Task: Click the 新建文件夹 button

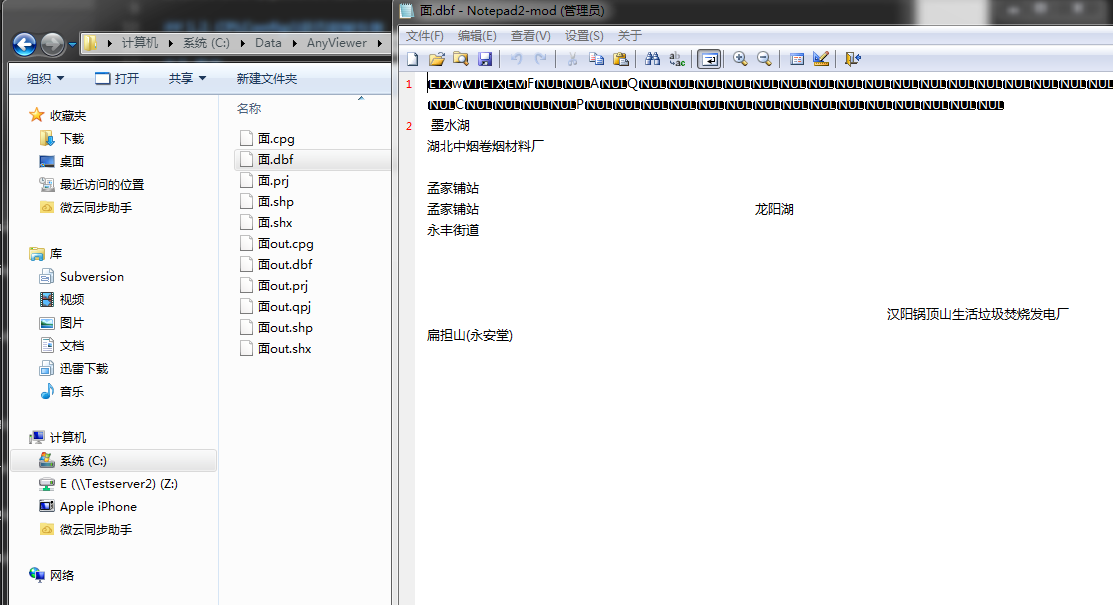Action: (267, 78)
